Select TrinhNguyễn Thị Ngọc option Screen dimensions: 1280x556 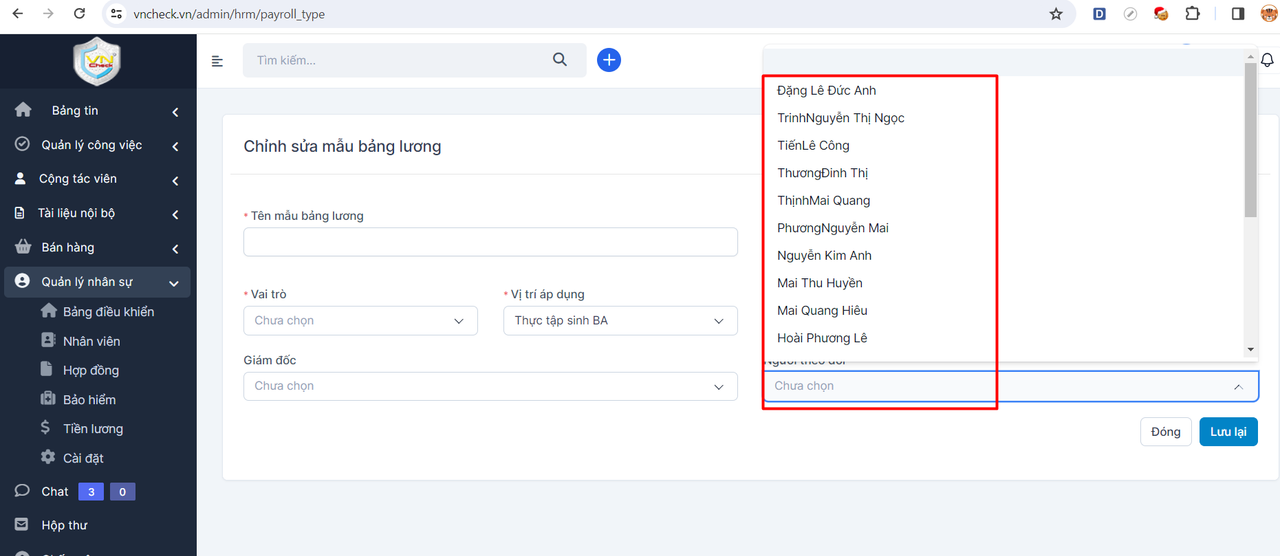tap(1003, 118)
